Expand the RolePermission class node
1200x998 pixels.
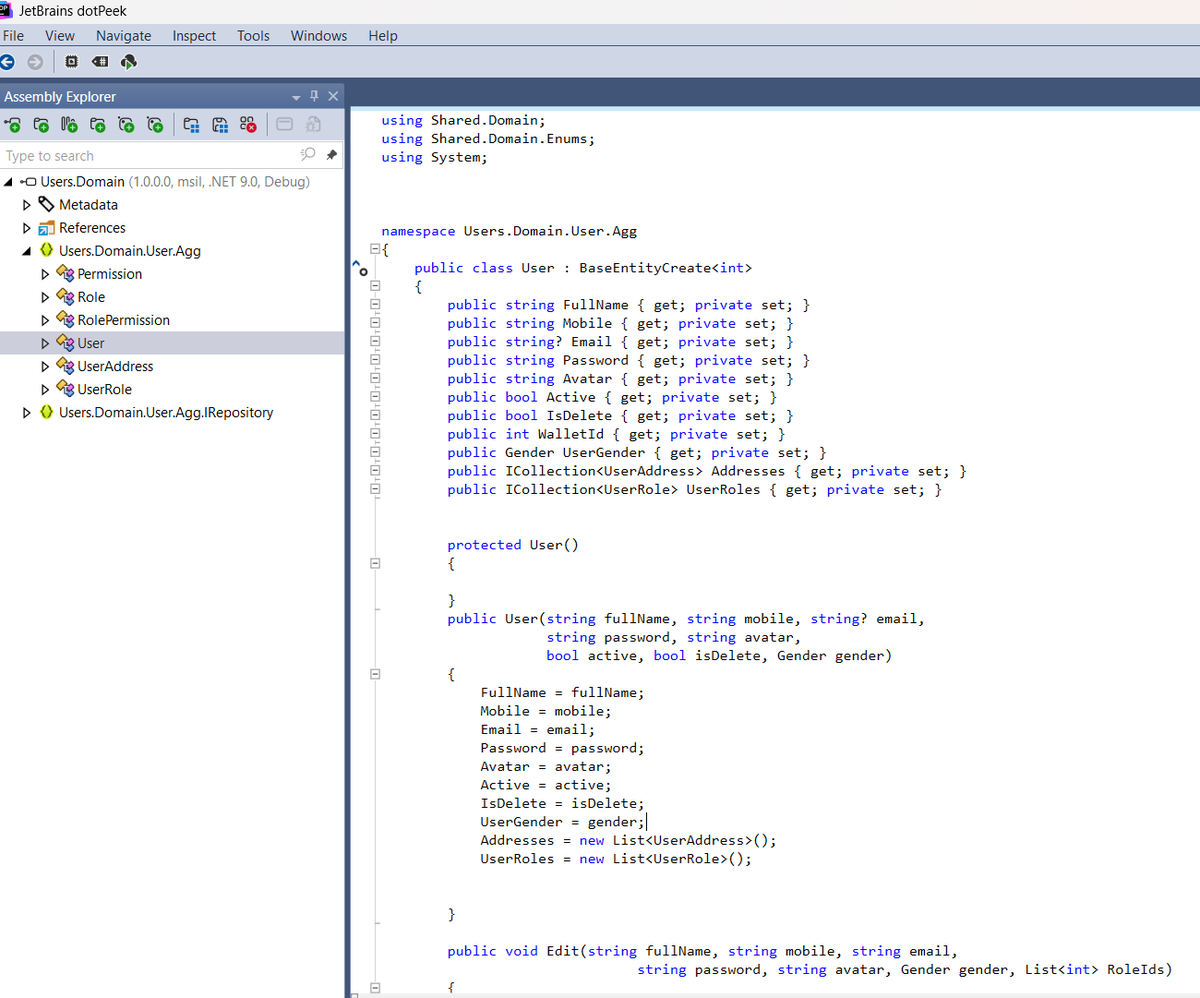pyautogui.click(x=45, y=320)
